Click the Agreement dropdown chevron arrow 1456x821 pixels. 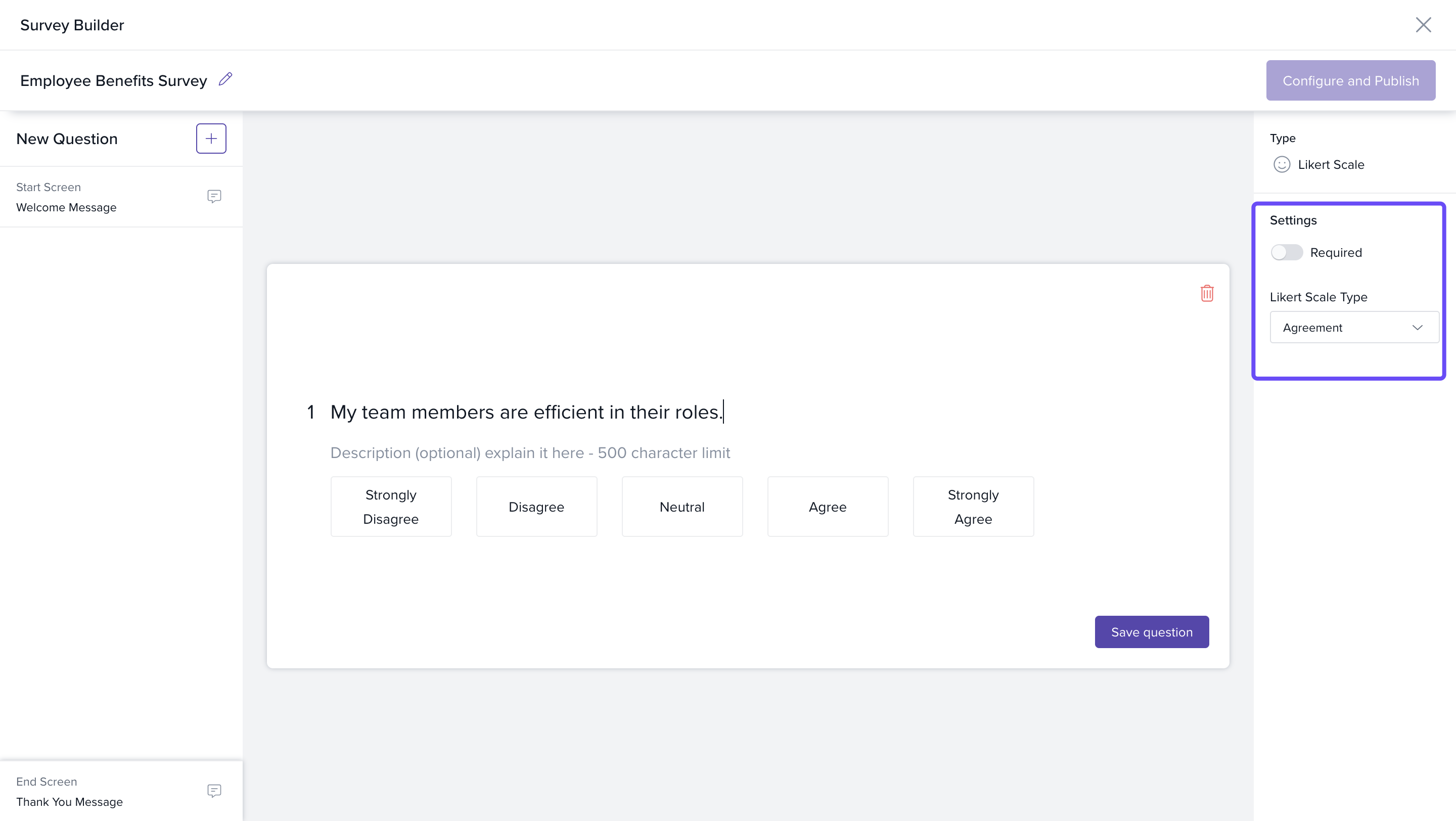tap(1417, 327)
